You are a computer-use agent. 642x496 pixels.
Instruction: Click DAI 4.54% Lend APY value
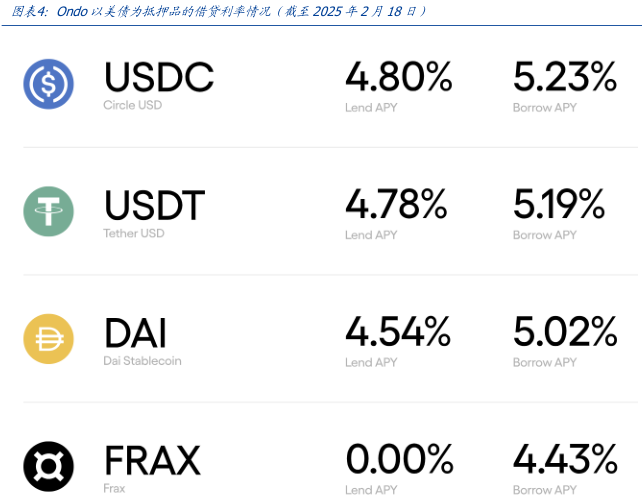[x=398, y=332]
